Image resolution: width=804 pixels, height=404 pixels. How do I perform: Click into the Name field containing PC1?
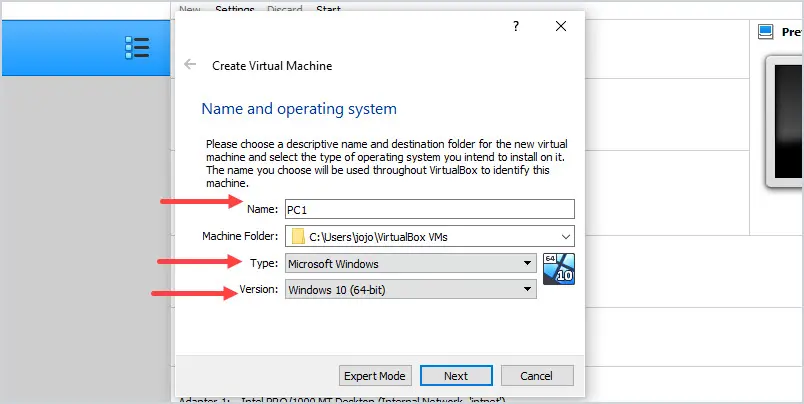point(430,209)
